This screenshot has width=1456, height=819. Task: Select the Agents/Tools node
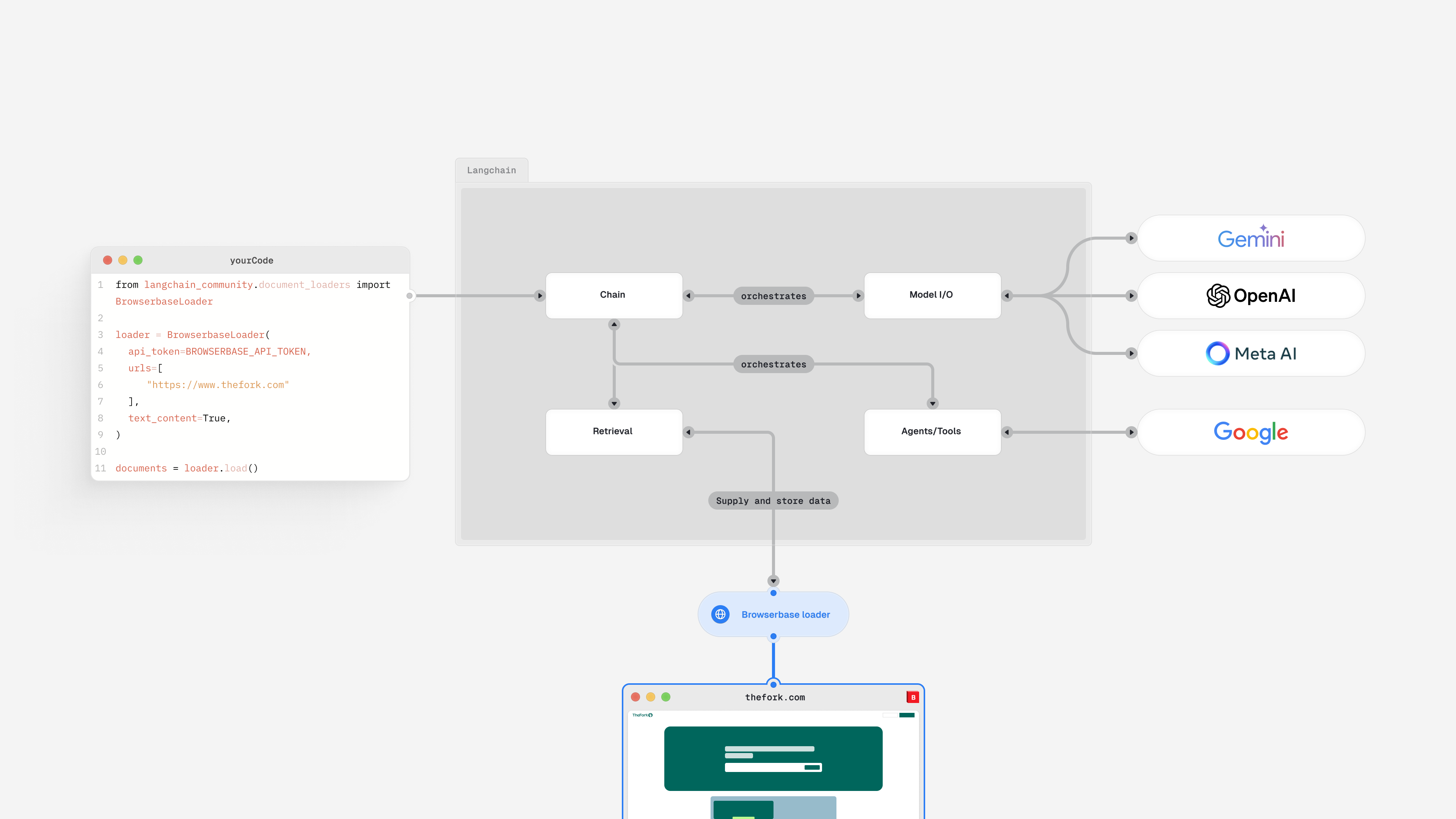tap(932, 431)
